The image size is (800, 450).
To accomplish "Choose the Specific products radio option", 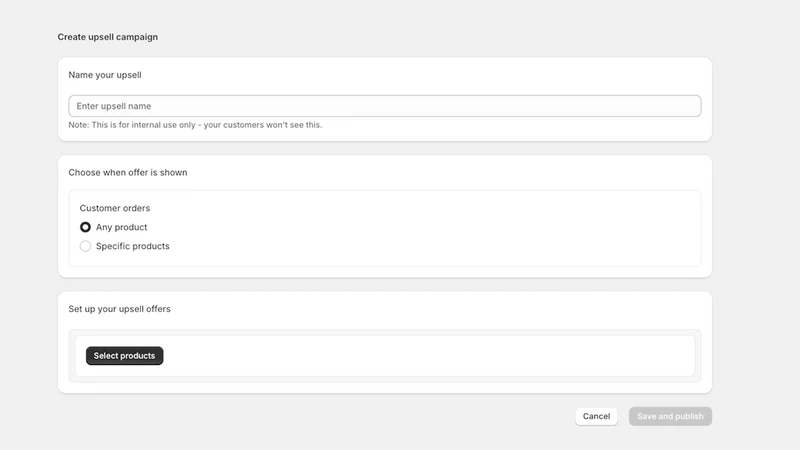I will (x=85, y=246).
